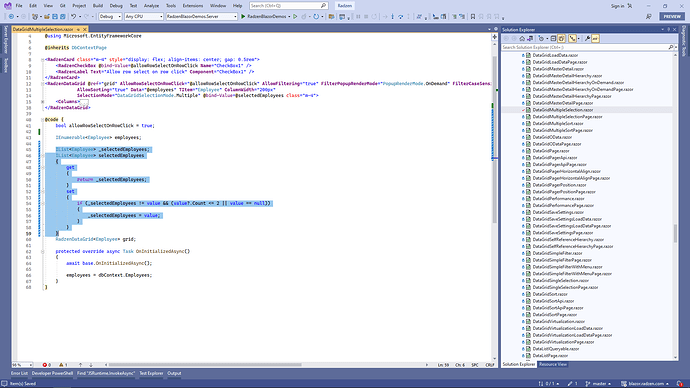Select DataGridSort.razor in Solution Explorer
The image size is (690, 388).
550,294
